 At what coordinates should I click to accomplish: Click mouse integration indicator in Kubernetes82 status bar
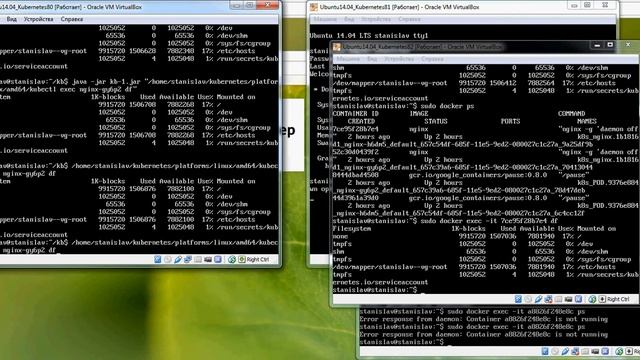592,299
